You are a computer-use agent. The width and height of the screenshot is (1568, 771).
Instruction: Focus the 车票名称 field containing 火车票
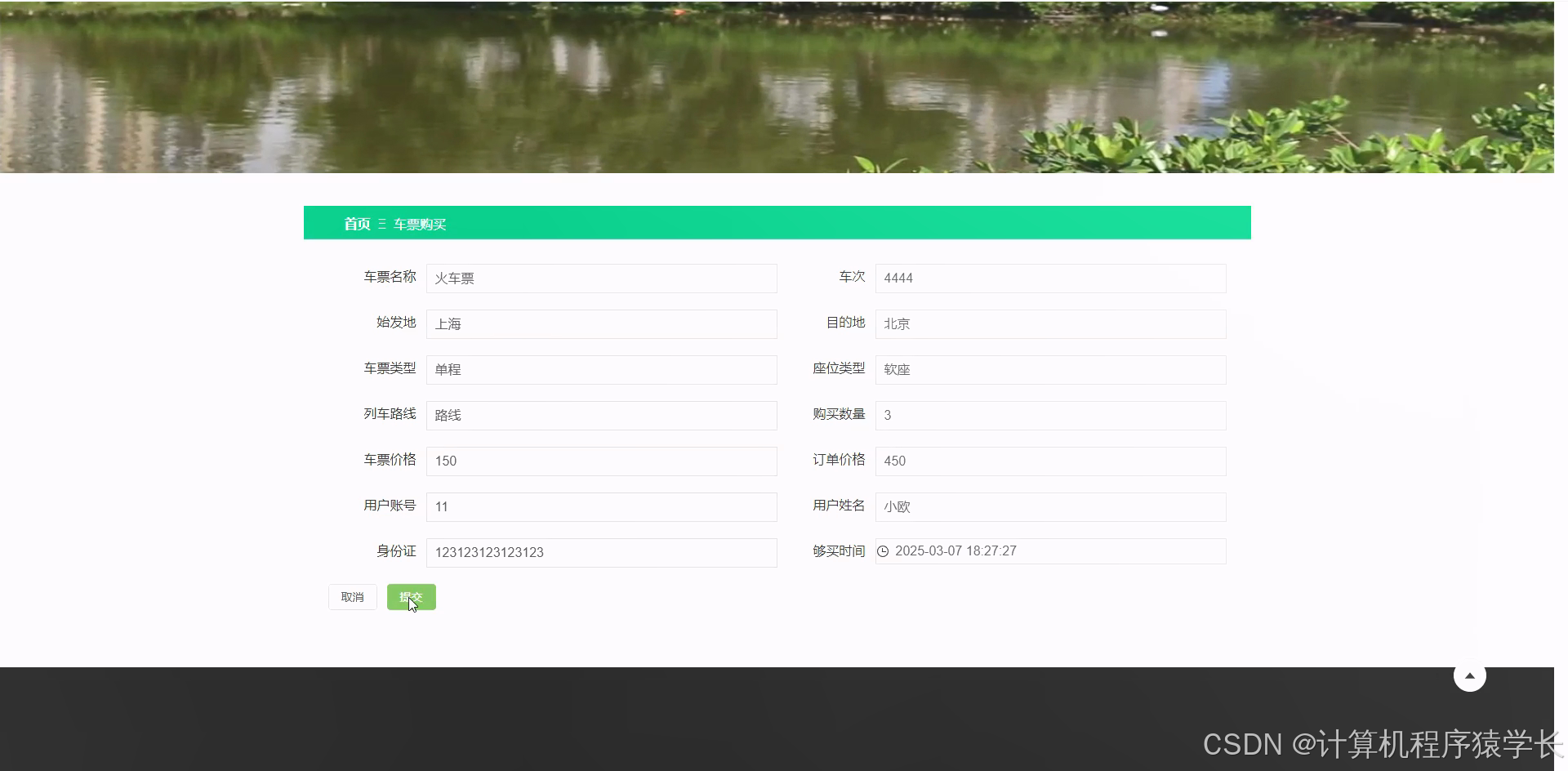[601, 279]
